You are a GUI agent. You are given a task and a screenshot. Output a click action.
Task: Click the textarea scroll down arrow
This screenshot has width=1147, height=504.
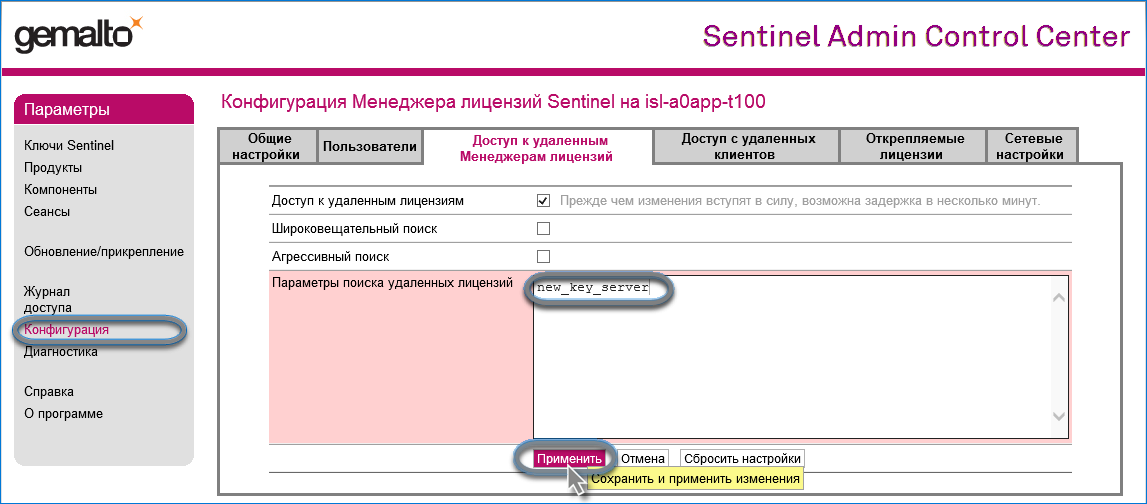tap(1058, 415)
